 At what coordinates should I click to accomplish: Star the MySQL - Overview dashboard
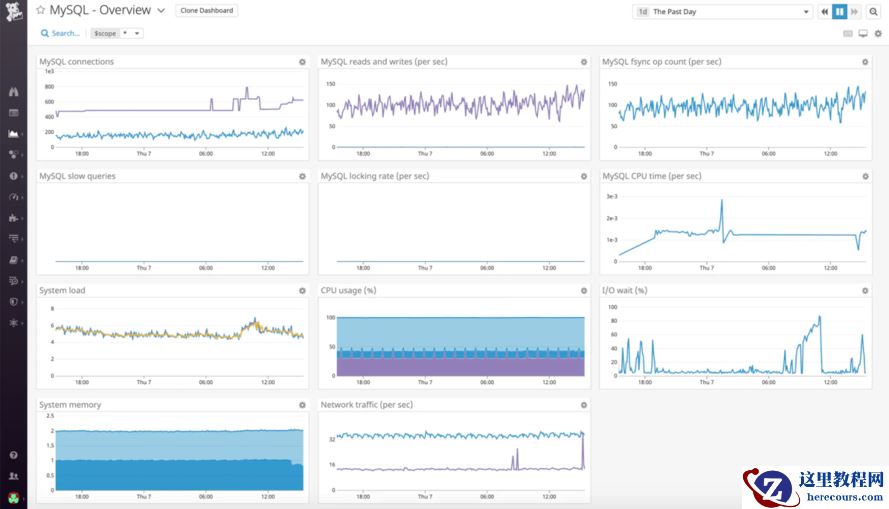click(x=41, y=11)
